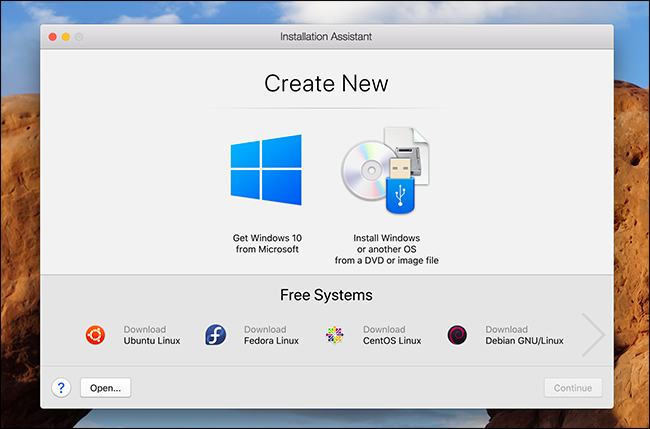This screenshot has width=650, height=429.
Task: Select the Windows 10 logo icon
Action: click(266, 170)
